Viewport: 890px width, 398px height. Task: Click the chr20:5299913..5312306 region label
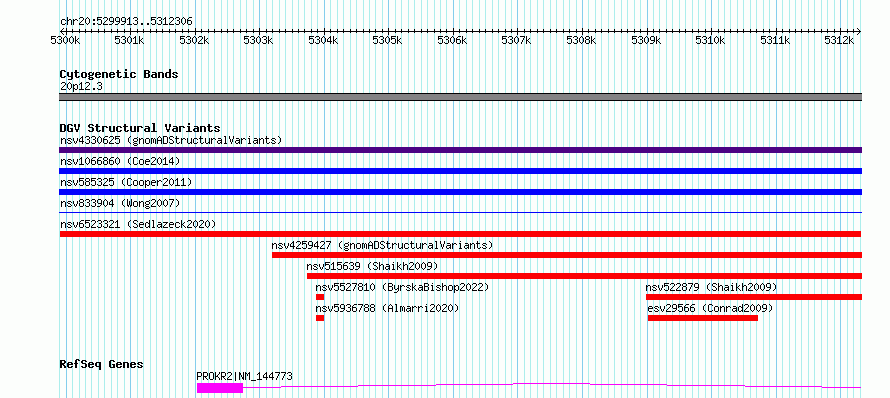(127, 22)
